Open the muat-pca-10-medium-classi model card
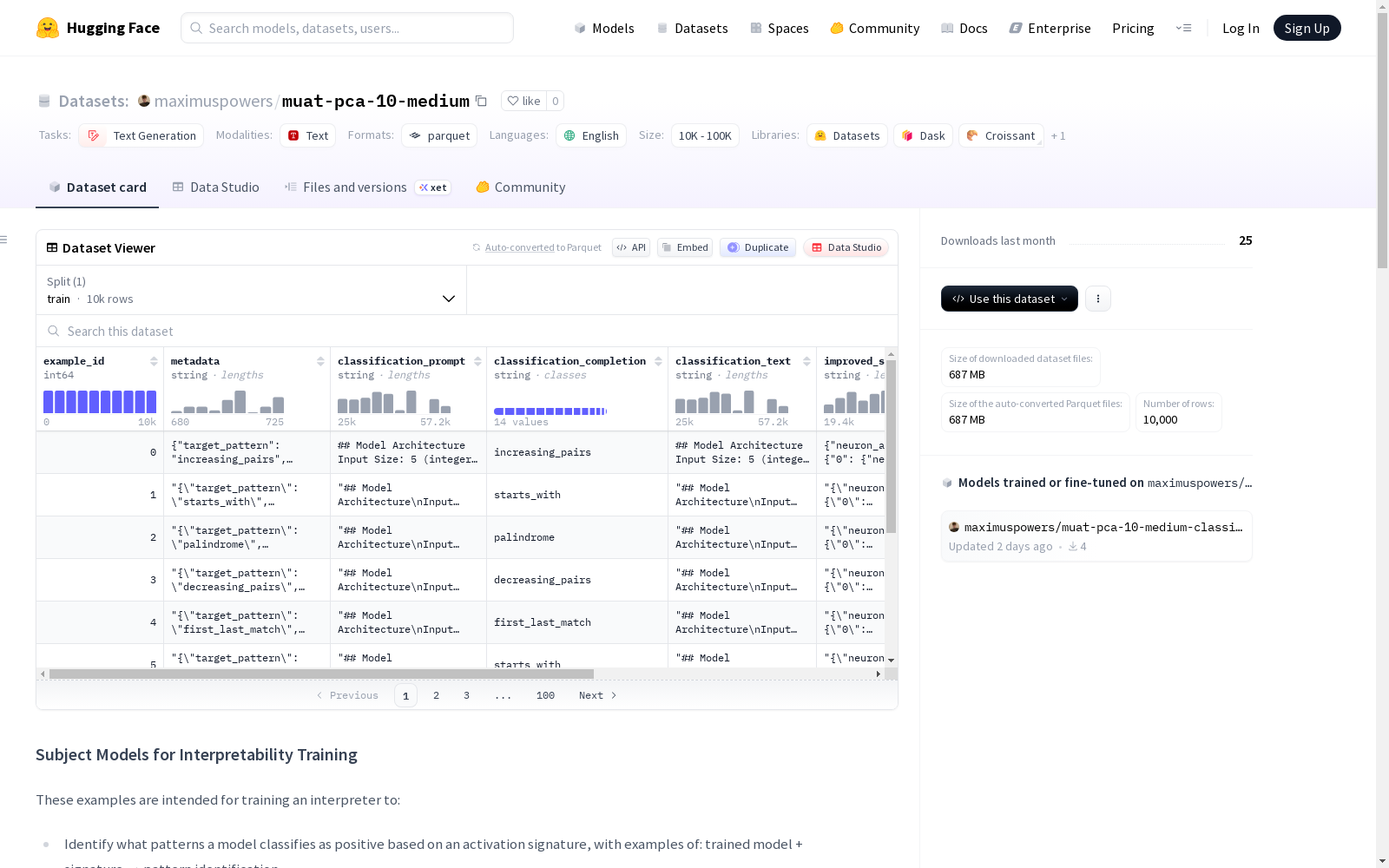The height and width of the screenshot is (868, 1389). pyautogui.click(x=1096, y=536)
